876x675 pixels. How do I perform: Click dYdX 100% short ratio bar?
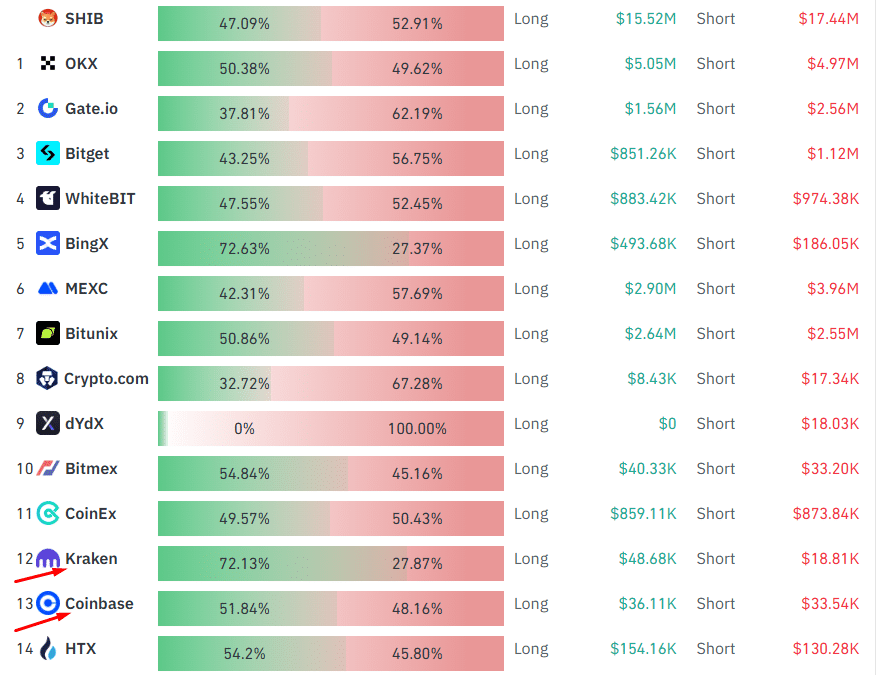tap(417, 428)
